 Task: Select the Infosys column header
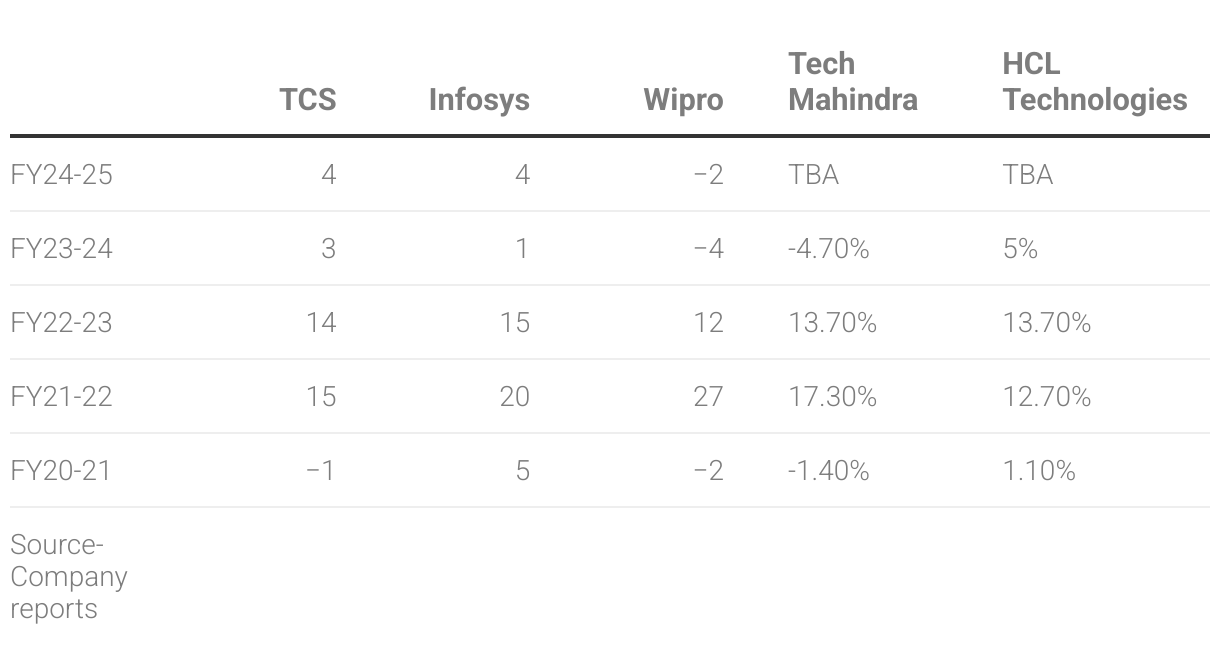coord(479,100)
